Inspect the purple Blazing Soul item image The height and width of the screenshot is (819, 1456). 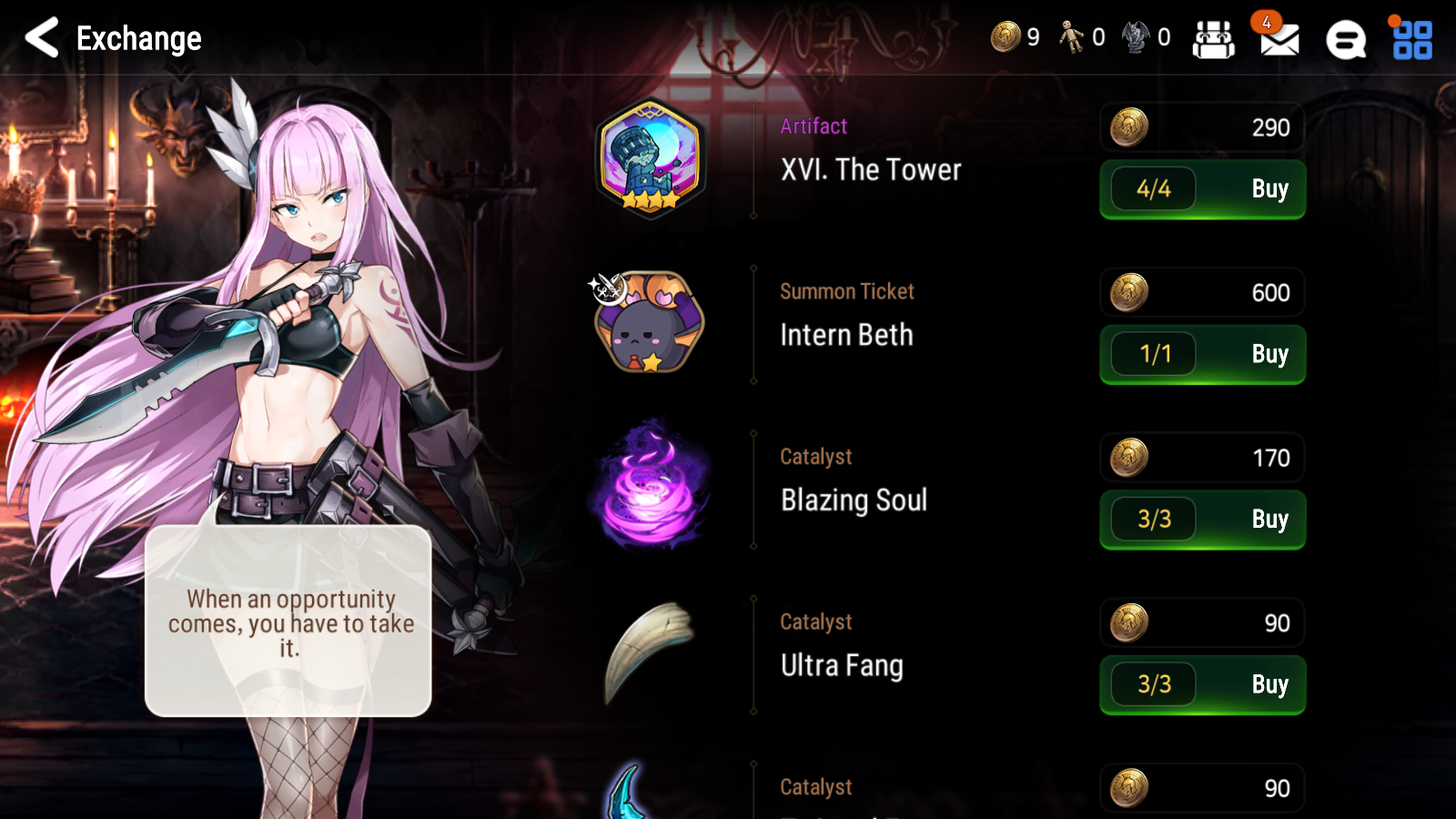(650, 484)
